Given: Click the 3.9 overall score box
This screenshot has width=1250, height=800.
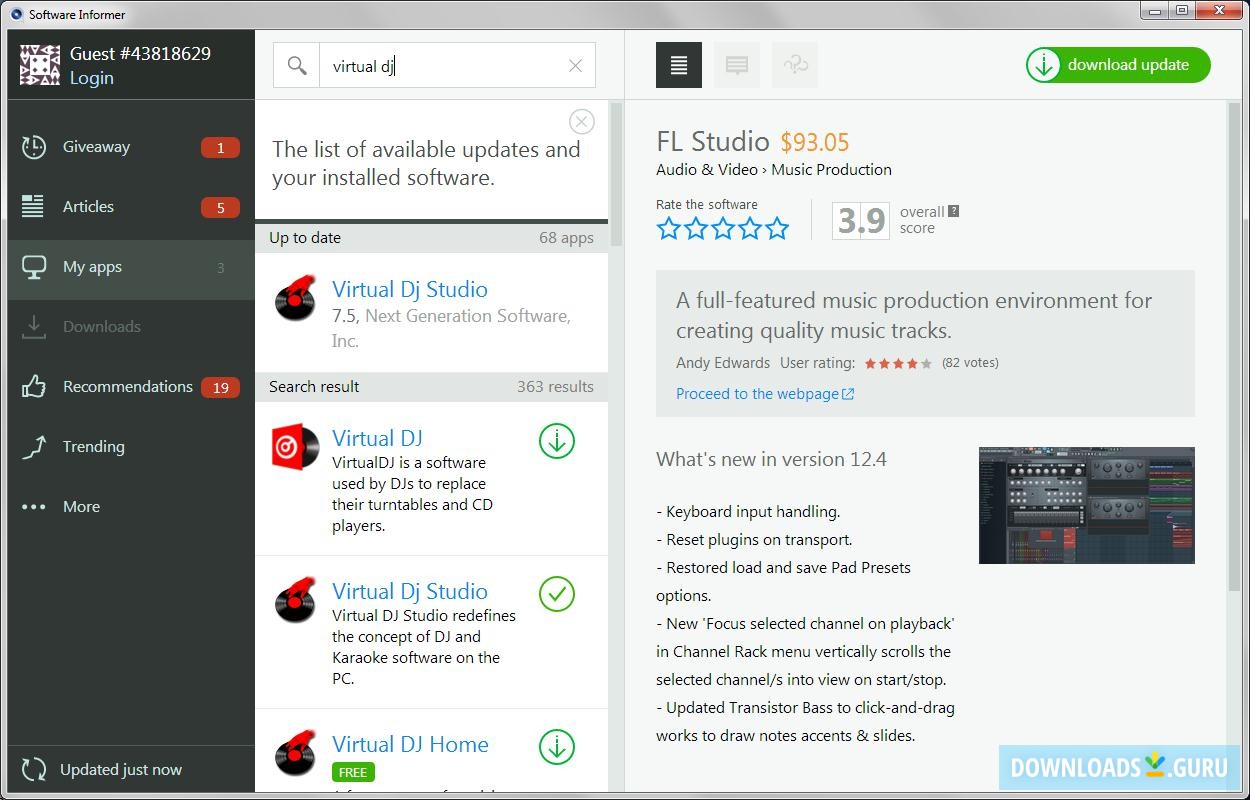Looking at the screenshot, I should (861, 220).
